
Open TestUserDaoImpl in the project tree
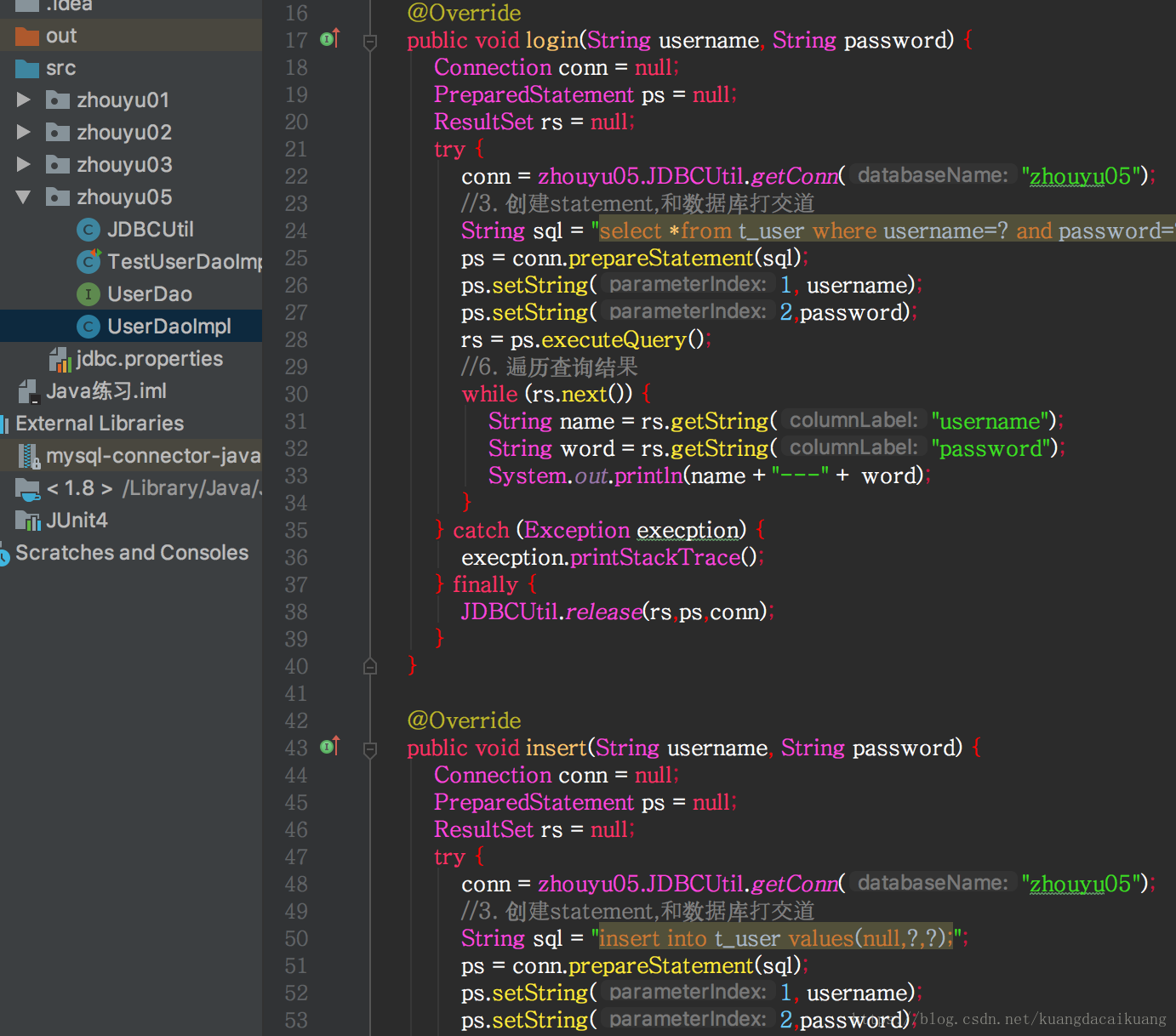185,262
